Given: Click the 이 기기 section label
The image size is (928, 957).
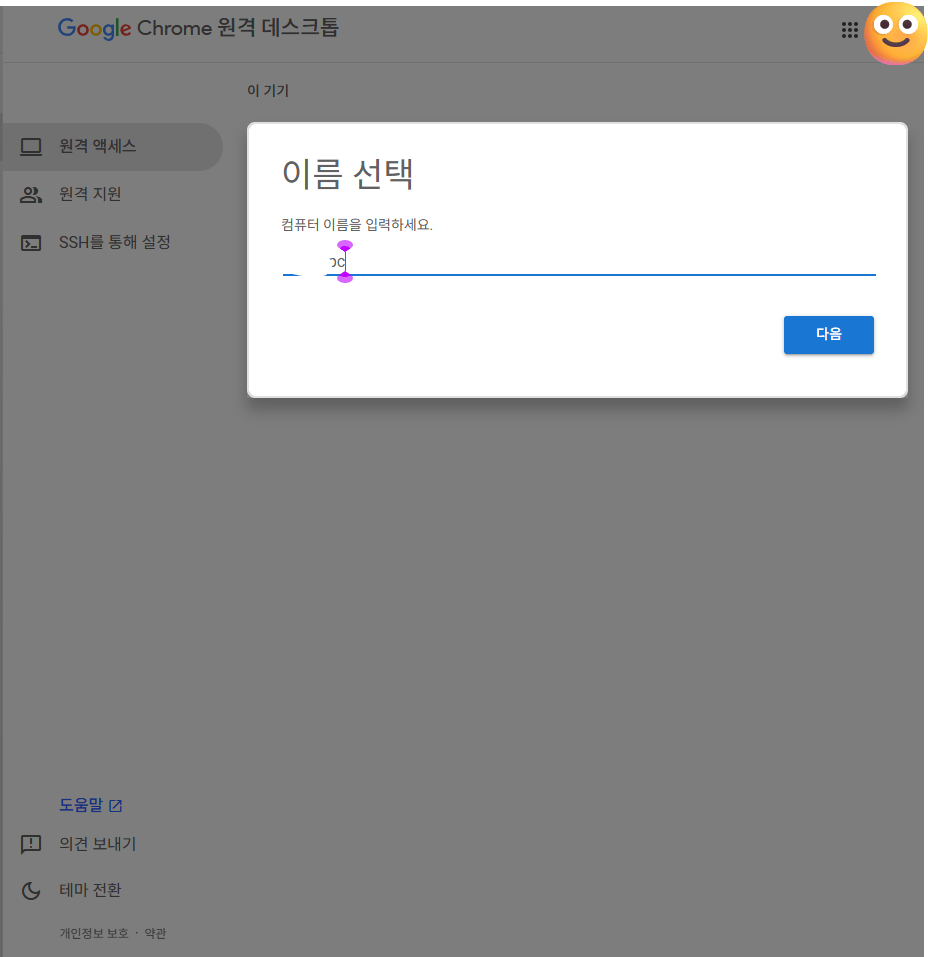Looking at the screenshot, I should 267,90.
